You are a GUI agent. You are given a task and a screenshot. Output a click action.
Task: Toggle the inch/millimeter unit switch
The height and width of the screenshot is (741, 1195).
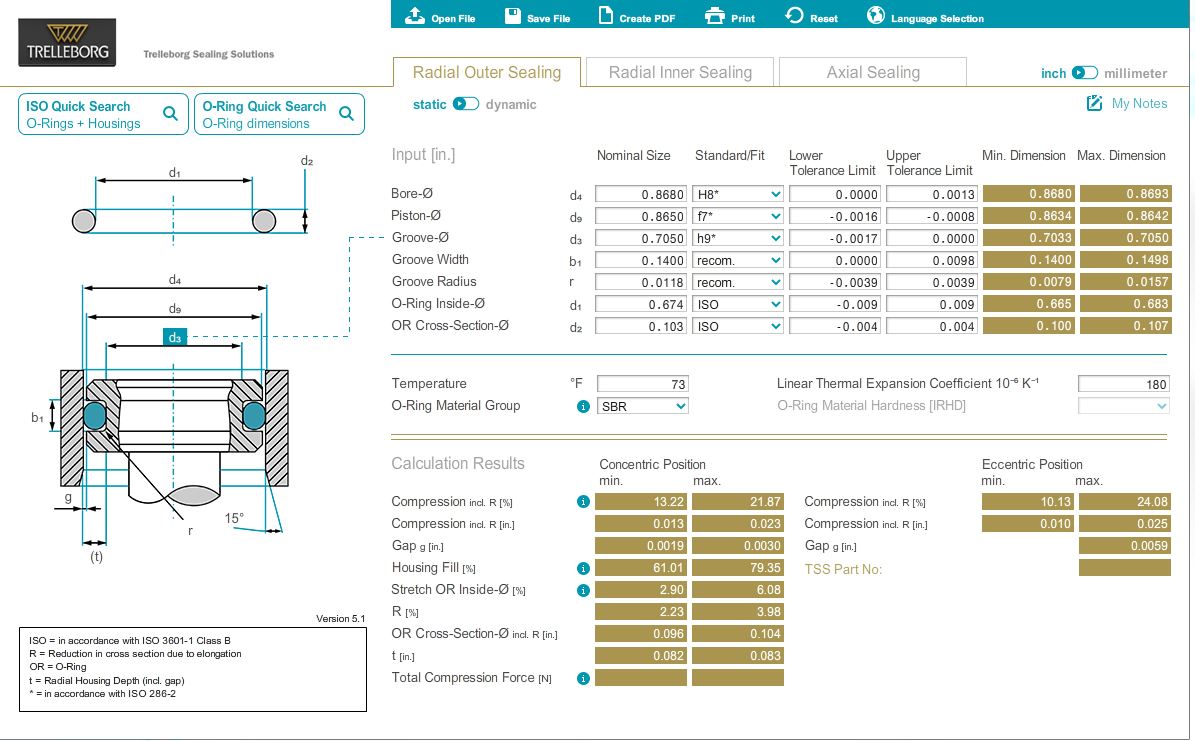pos(1084,72)
